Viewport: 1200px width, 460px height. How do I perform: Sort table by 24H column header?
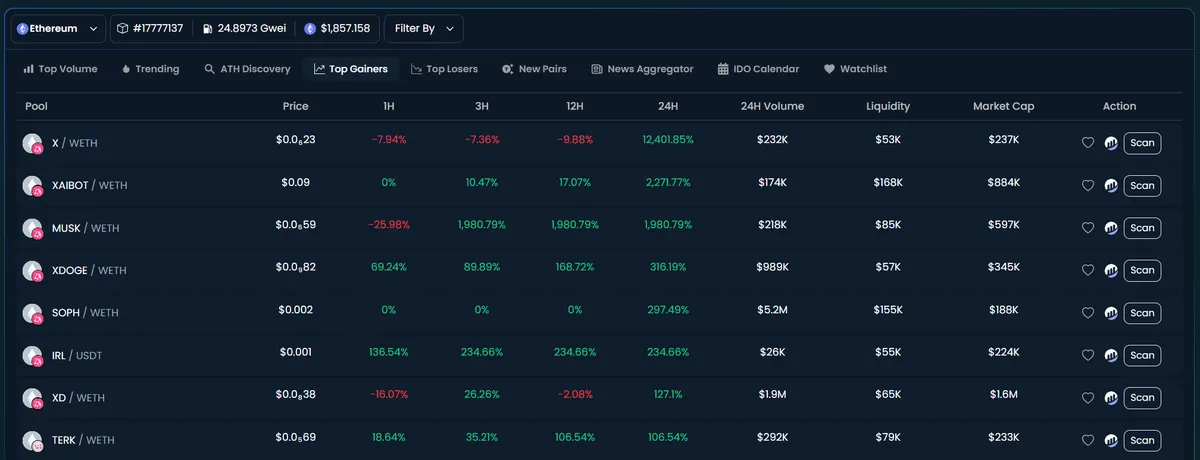(668, 106)
